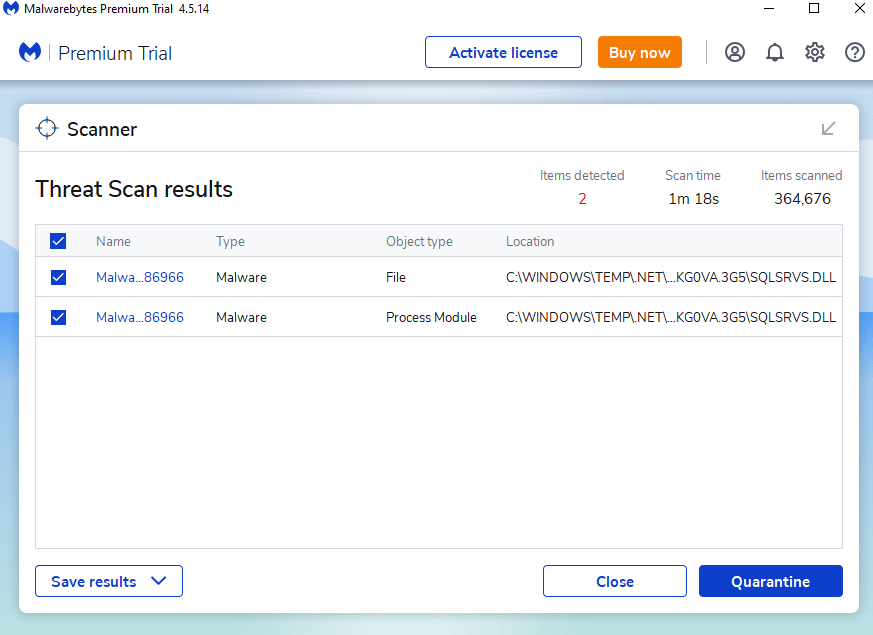
Task: Click the Malwarebytes logo beside Premium Trial
Action: (30, 52)
